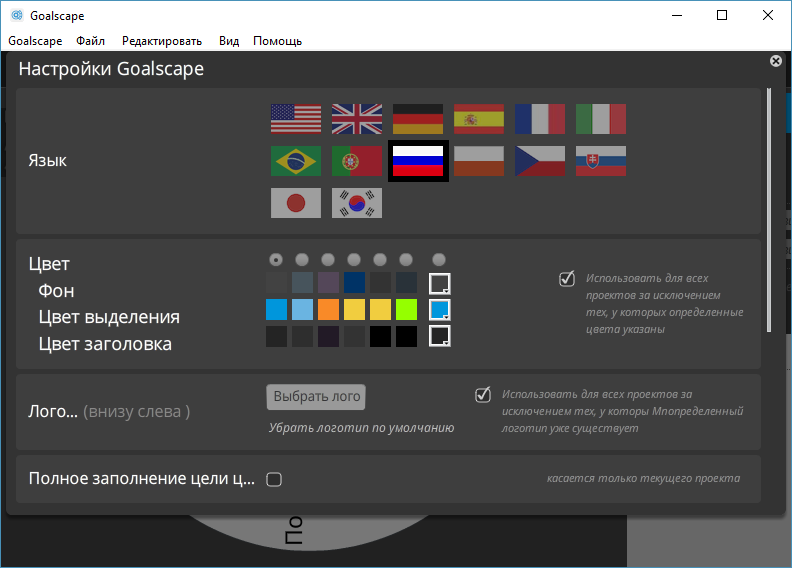The width and height of the screenshot is (792, 568).
Task: Select the third color scheme radio button
Action: [x=328, y=260]
